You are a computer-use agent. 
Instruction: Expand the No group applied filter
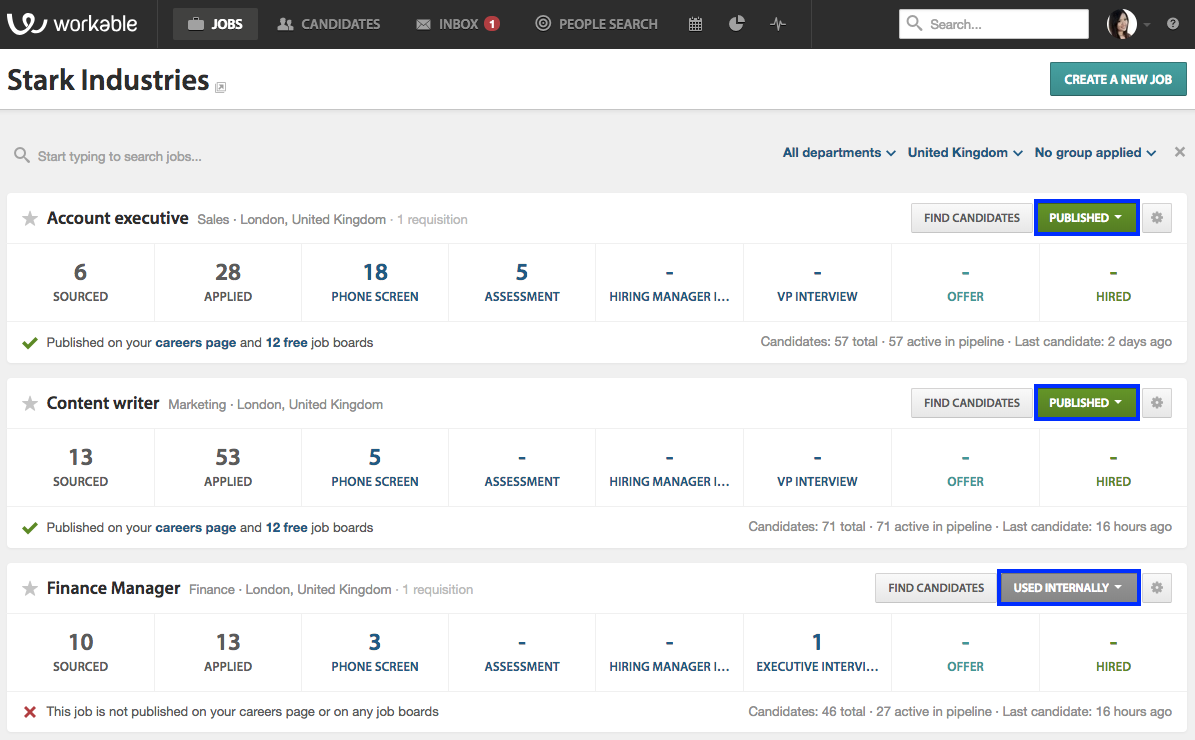(1095, 152)
